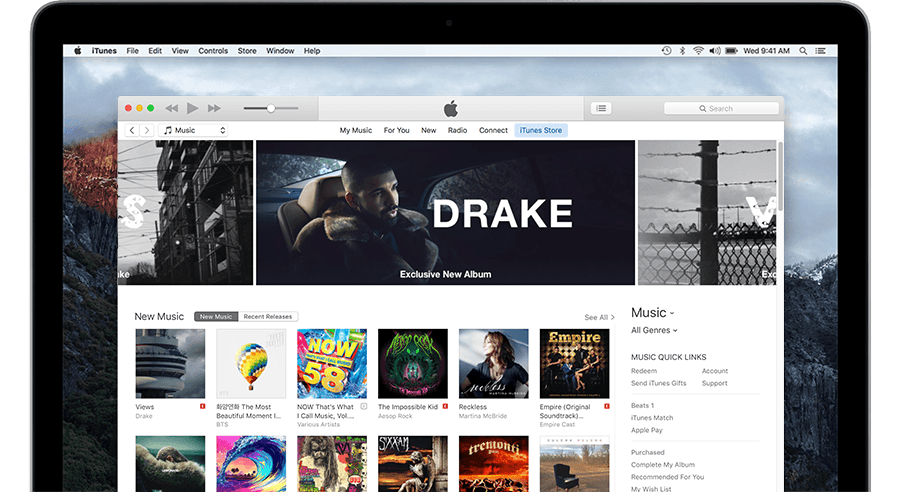The width and height of the screenshot is (900, 492).
Task: Expand the All Genres dropdown
Action: click(x=654, y=330)
